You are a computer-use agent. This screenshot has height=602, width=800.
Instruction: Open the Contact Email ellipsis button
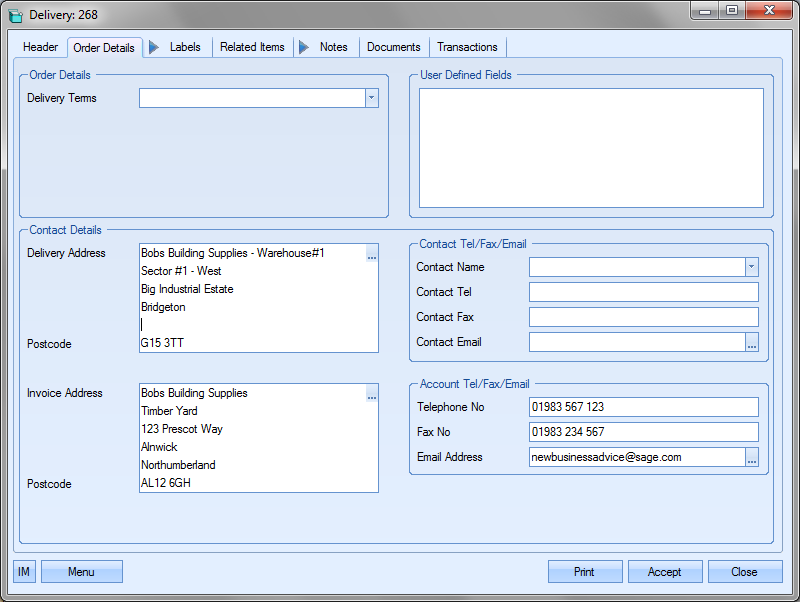[752, 343]
